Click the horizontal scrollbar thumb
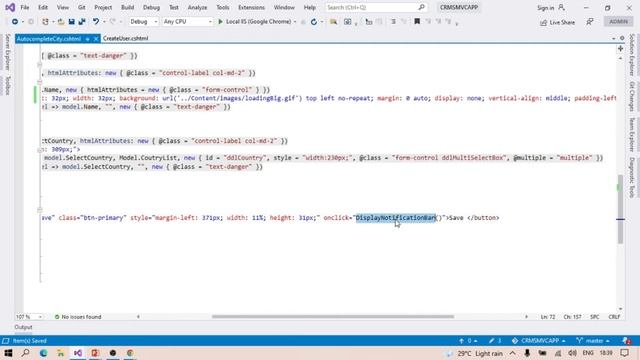The image size is (640, 360). 333,317
